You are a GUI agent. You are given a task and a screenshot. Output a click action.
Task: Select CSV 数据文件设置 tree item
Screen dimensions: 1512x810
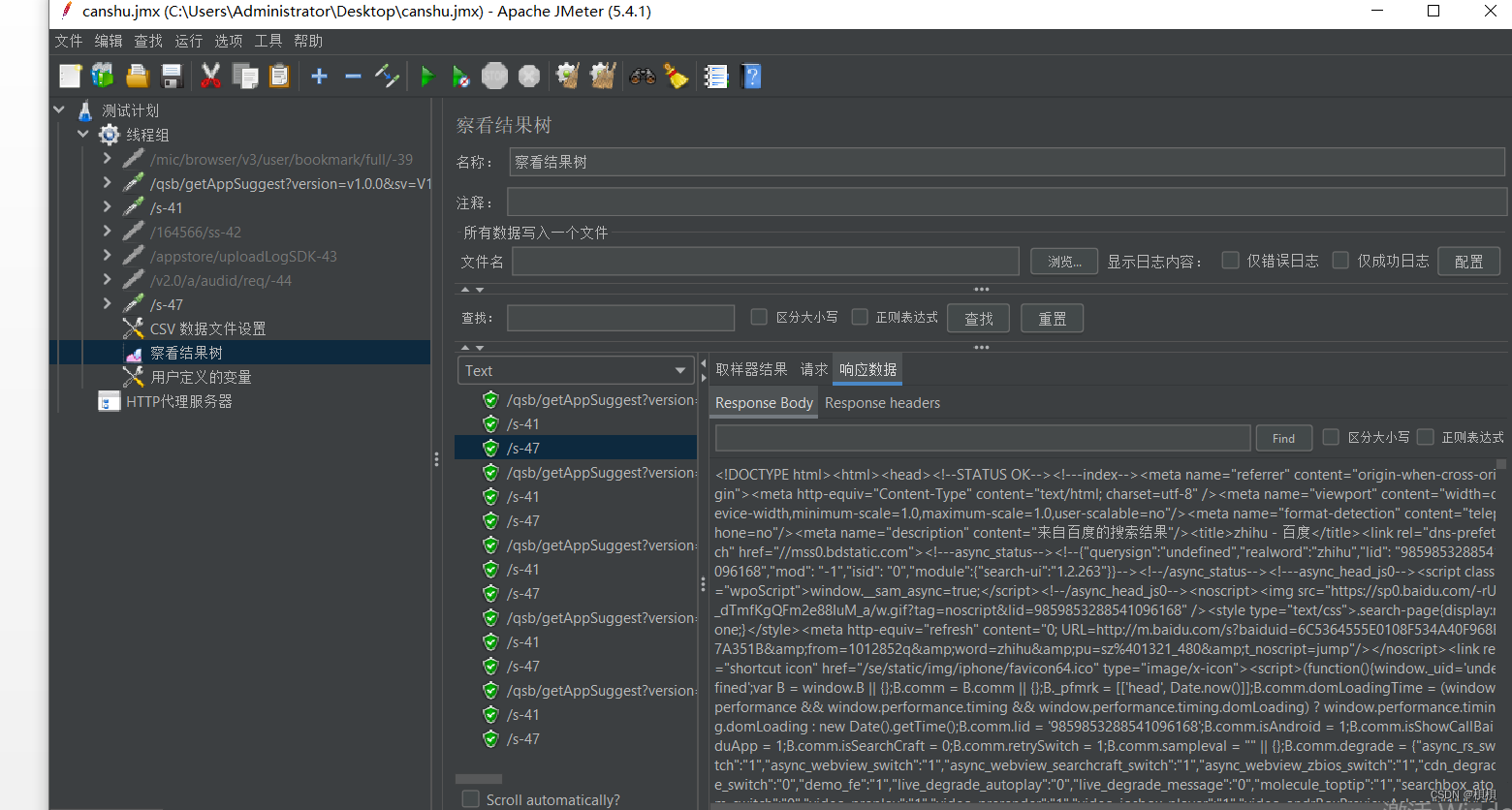point(207,328)
